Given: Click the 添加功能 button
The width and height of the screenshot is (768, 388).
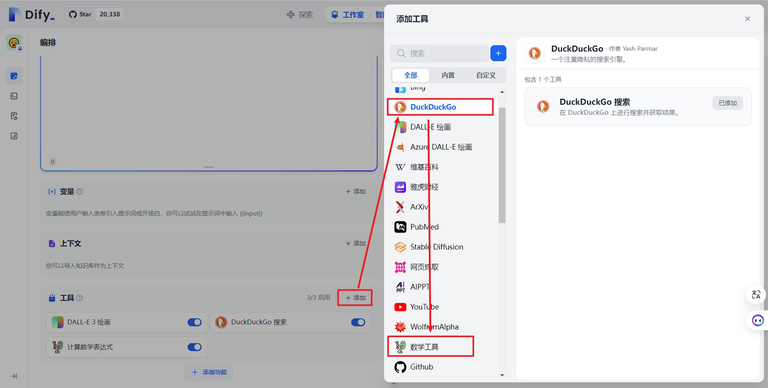Looking at the screenshot, I should pos(209,372).
